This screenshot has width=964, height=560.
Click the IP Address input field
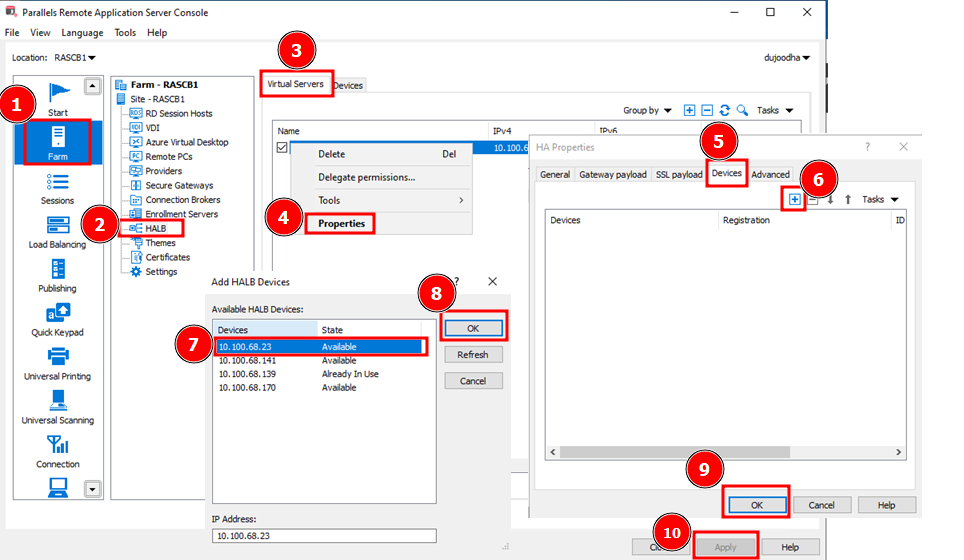point(324,536)
